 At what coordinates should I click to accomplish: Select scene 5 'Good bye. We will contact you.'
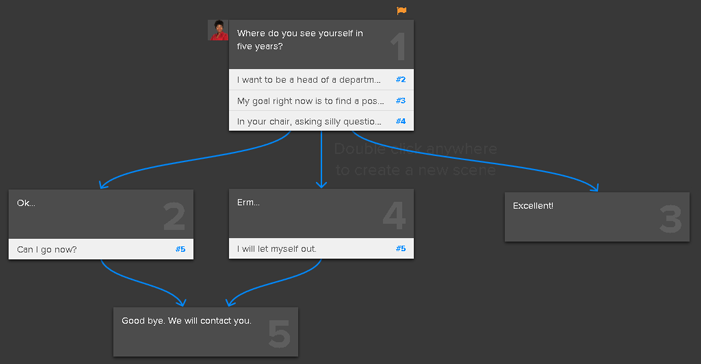[x=206, y=332]
